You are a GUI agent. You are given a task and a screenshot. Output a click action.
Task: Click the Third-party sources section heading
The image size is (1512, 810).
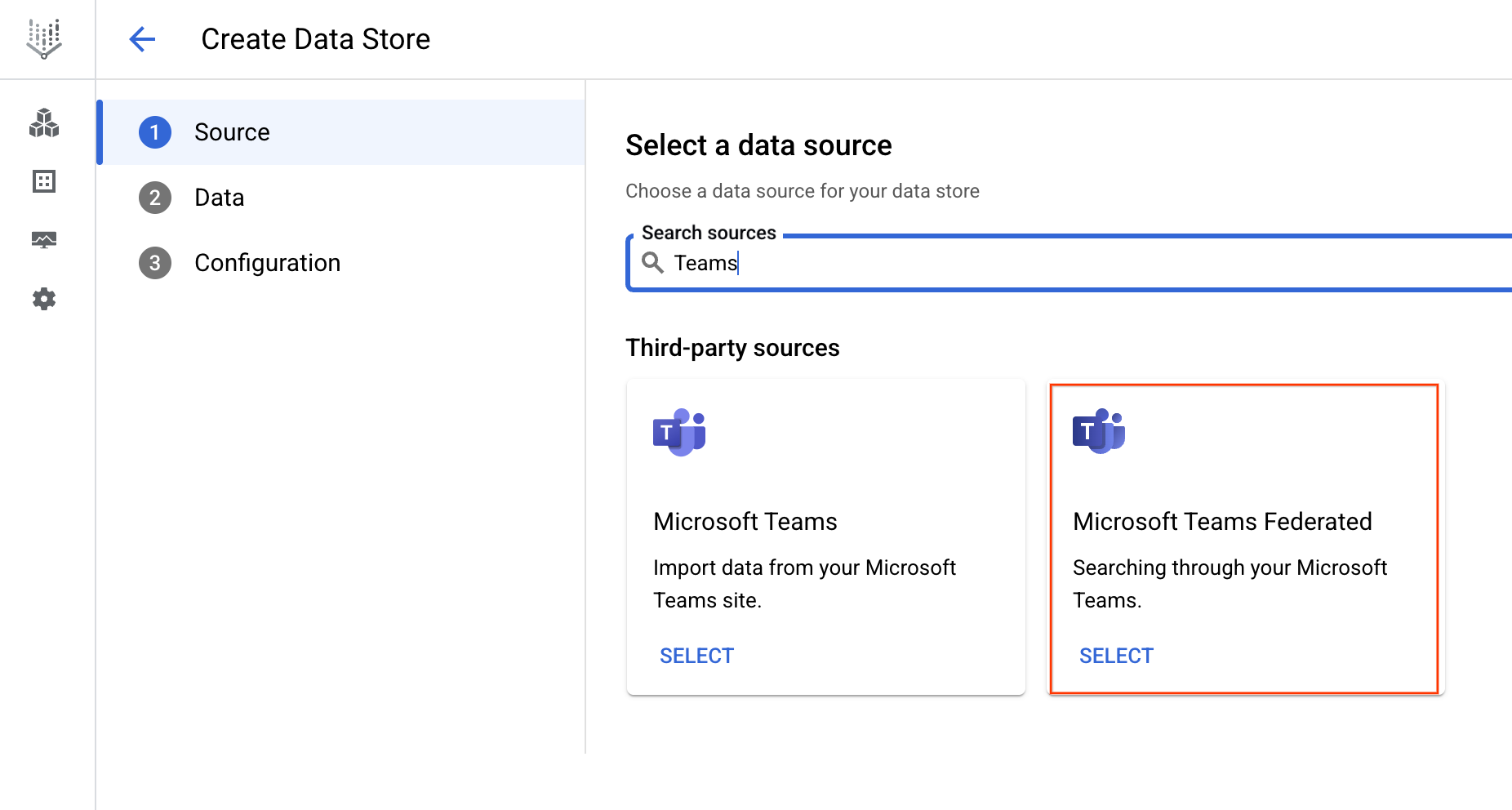[x=732, y=347]
